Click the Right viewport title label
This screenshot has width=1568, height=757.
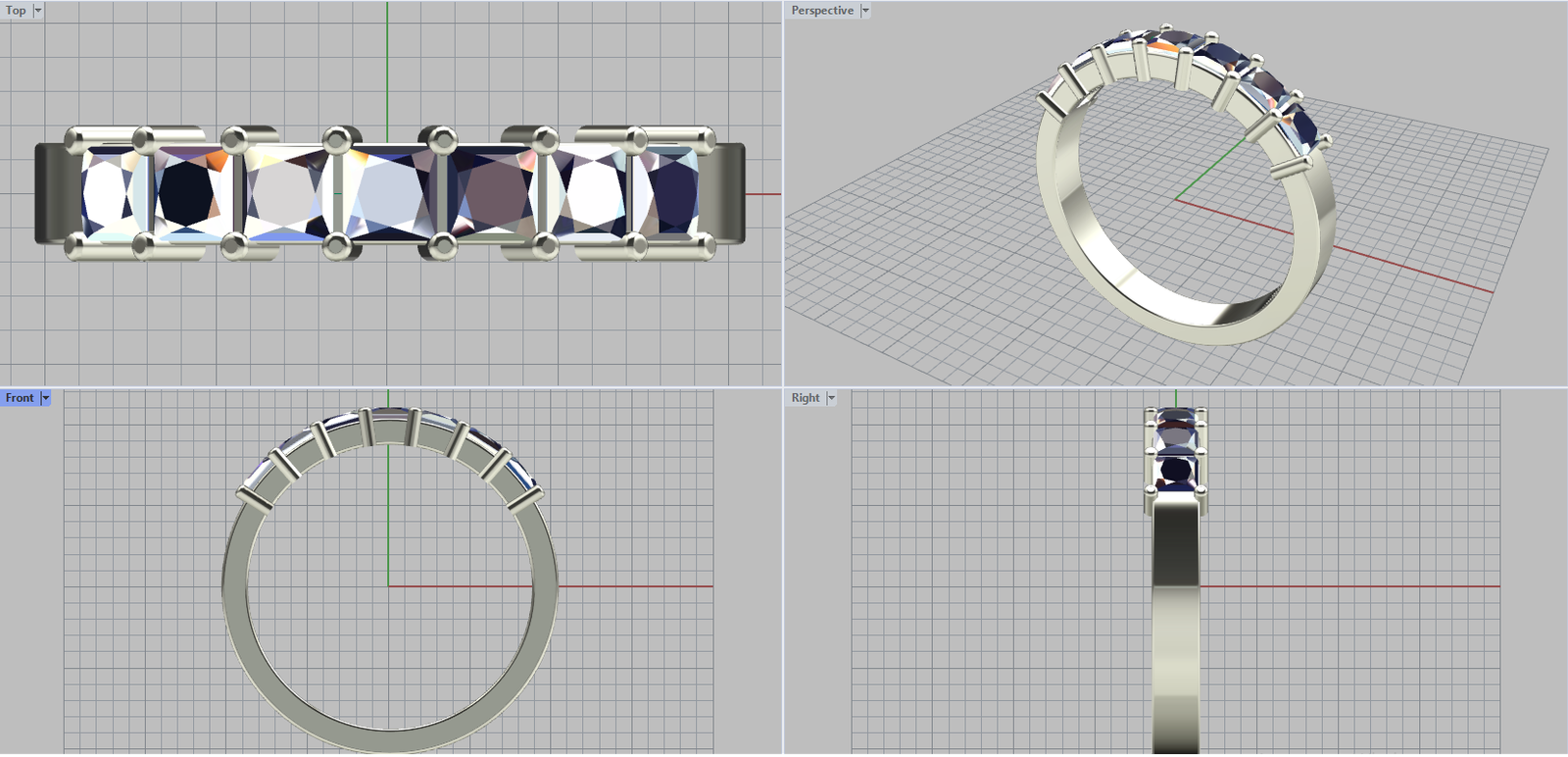[806, 398]
